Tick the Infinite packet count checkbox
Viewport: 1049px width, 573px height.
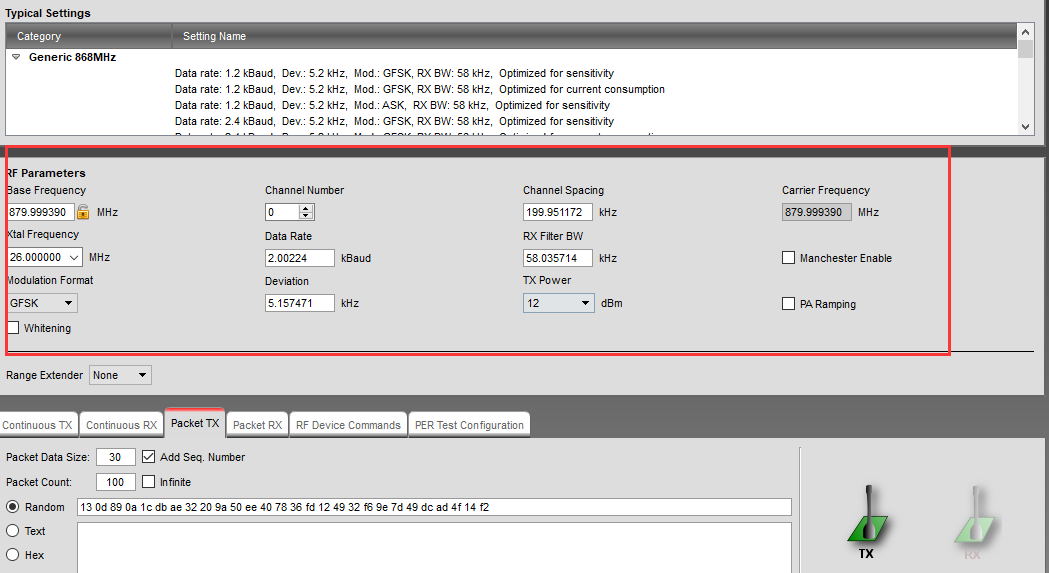[149, 482]
